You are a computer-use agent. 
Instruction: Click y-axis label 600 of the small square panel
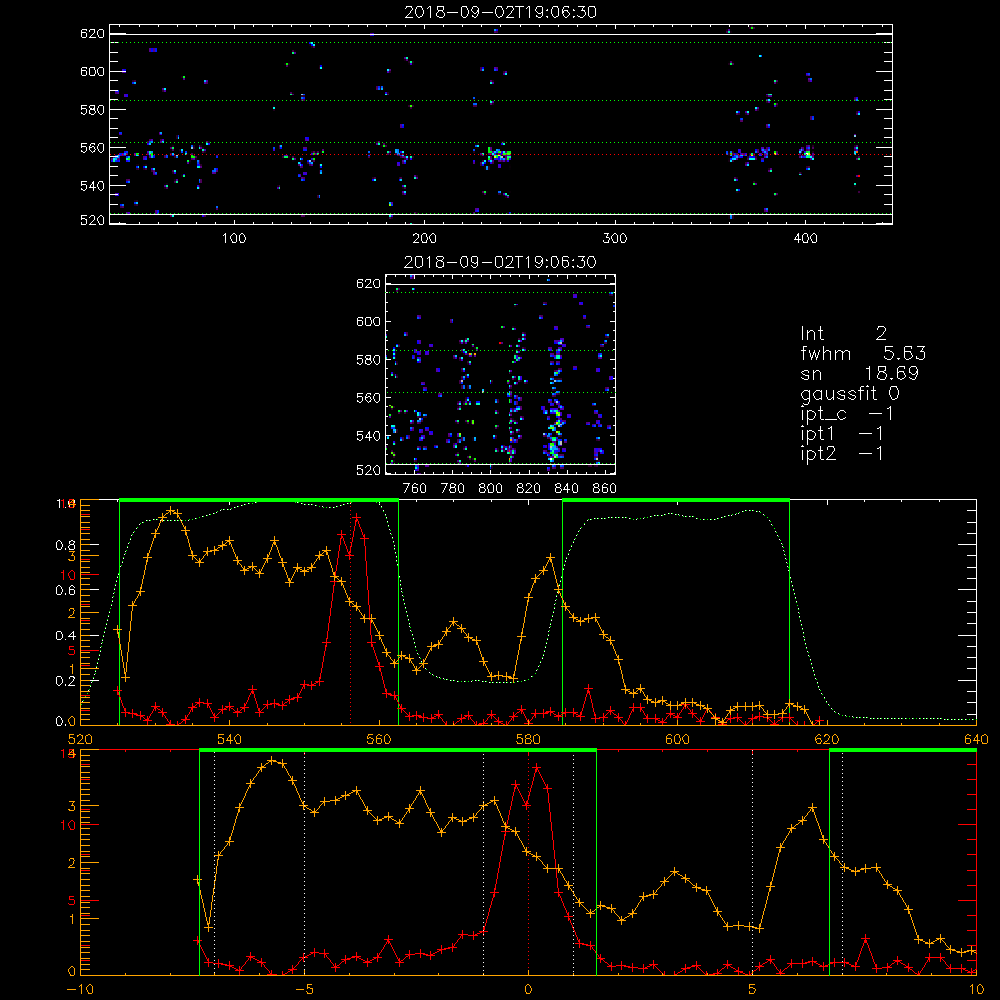[369, 321]
